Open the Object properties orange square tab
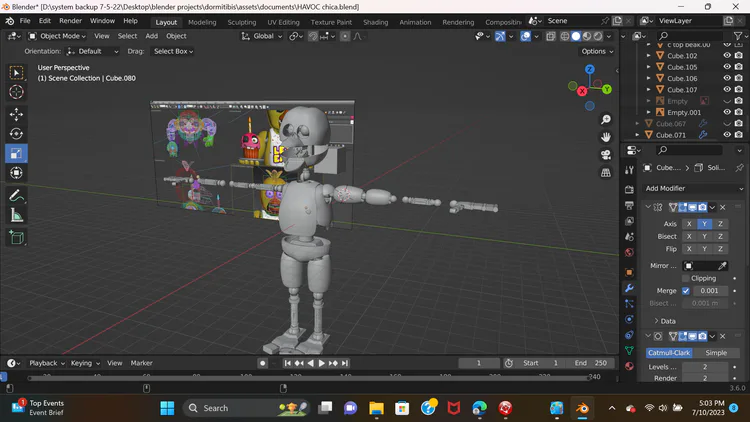 (x=629, y=272)
